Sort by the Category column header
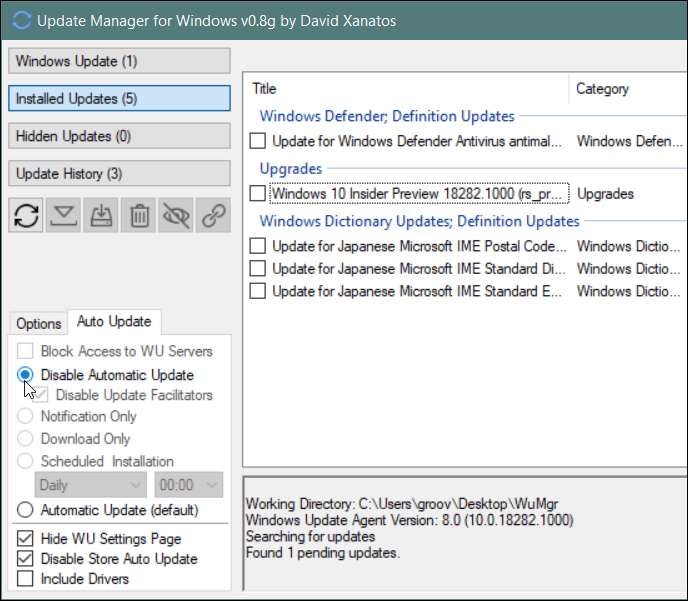The width and height of the screenshot is (688, 601). click(628, 89)
